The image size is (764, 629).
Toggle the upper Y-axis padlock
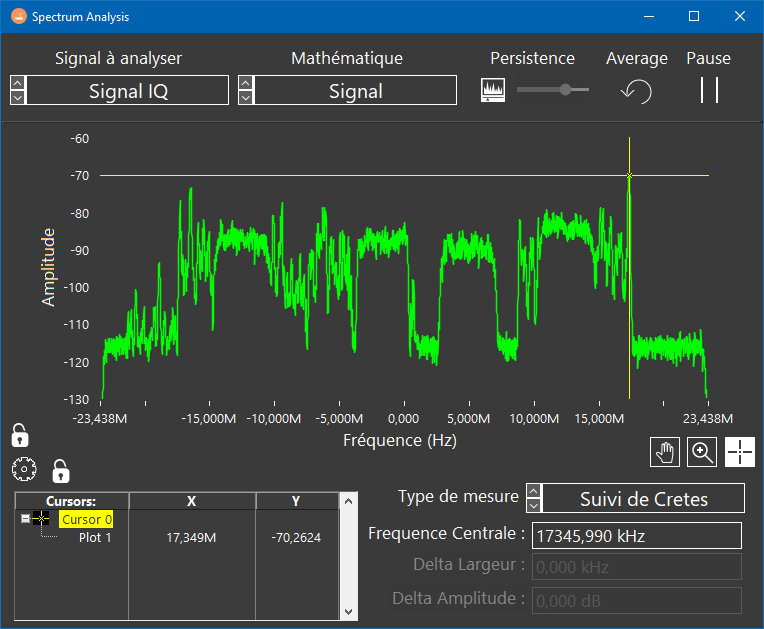tap(19, 435)
